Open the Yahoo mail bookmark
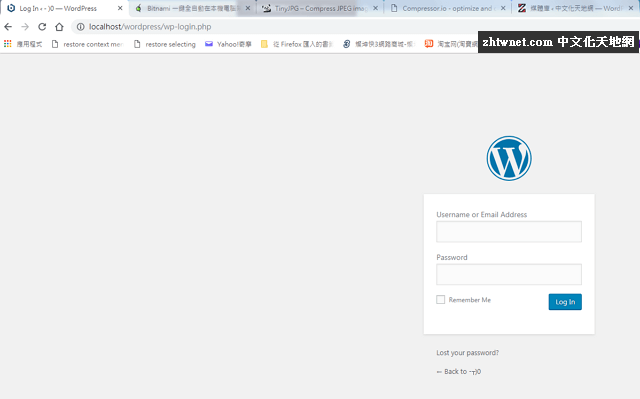Image resolution: width=640 pixels, height=399 pixels. pos(228,44)
